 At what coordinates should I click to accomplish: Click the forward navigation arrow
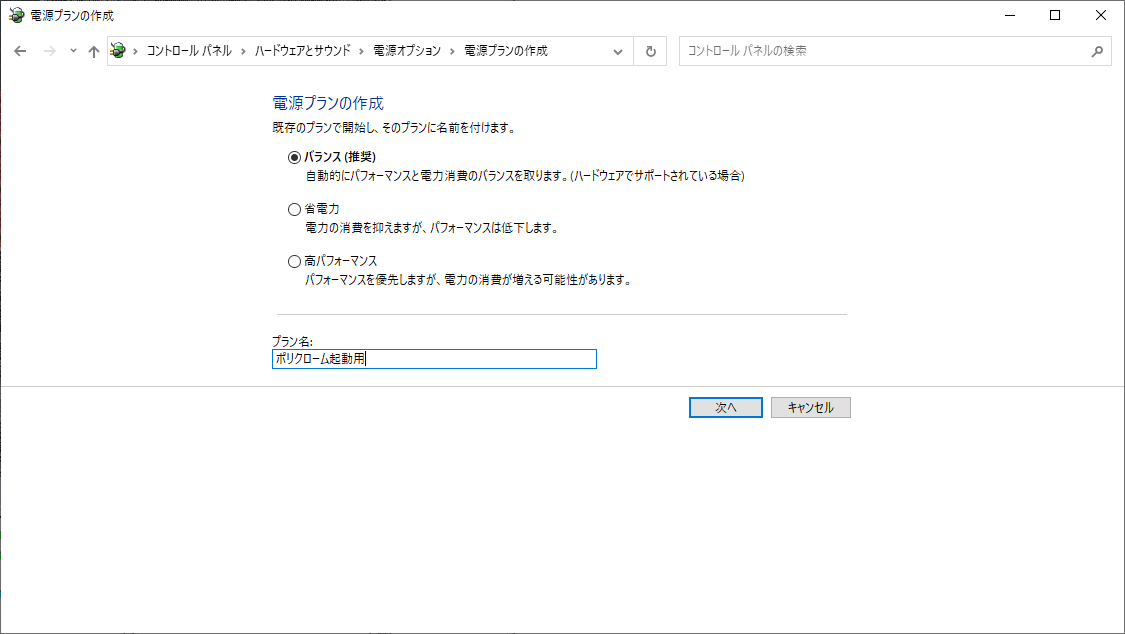pos(49,51)
